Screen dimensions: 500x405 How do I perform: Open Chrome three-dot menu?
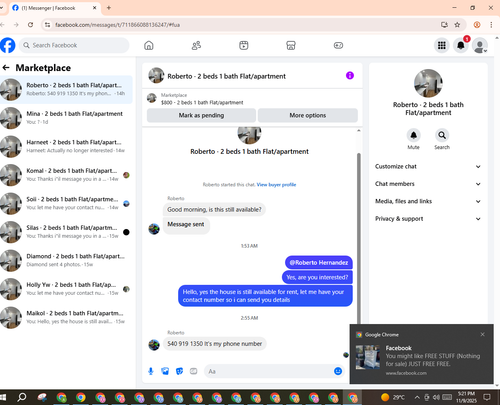pyautogui.click(x=491, y=25)
